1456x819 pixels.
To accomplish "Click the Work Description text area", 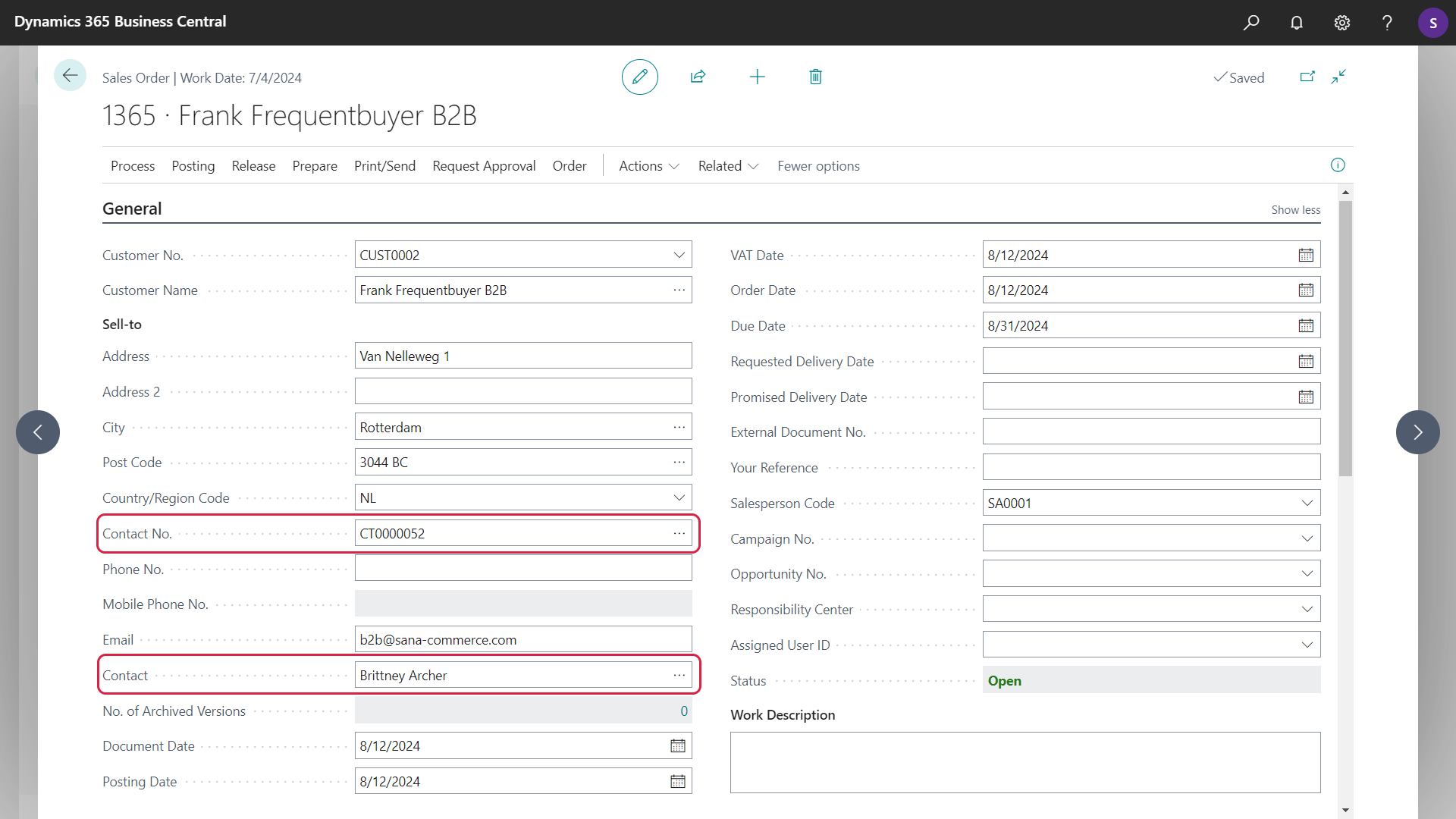I will click(x=1025, y=762).
